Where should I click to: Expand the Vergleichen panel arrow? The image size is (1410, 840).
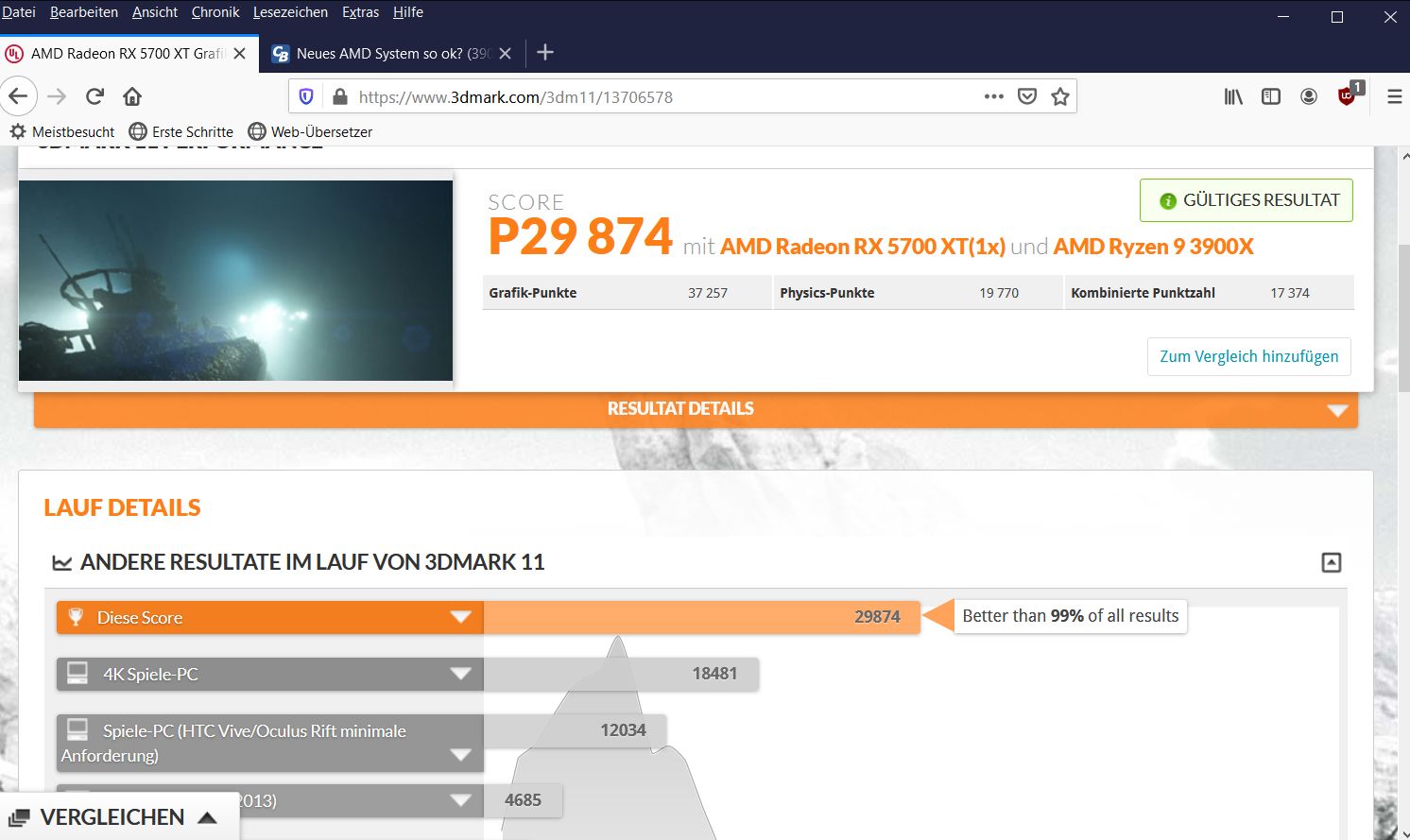pos(208,817)
